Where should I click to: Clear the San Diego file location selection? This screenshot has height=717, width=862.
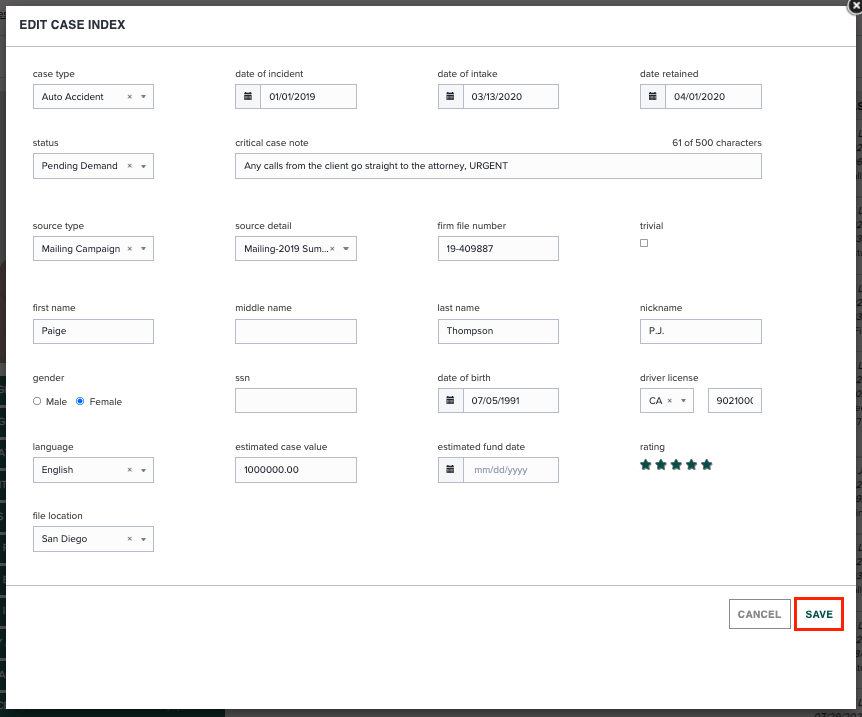tap(129, 538)
